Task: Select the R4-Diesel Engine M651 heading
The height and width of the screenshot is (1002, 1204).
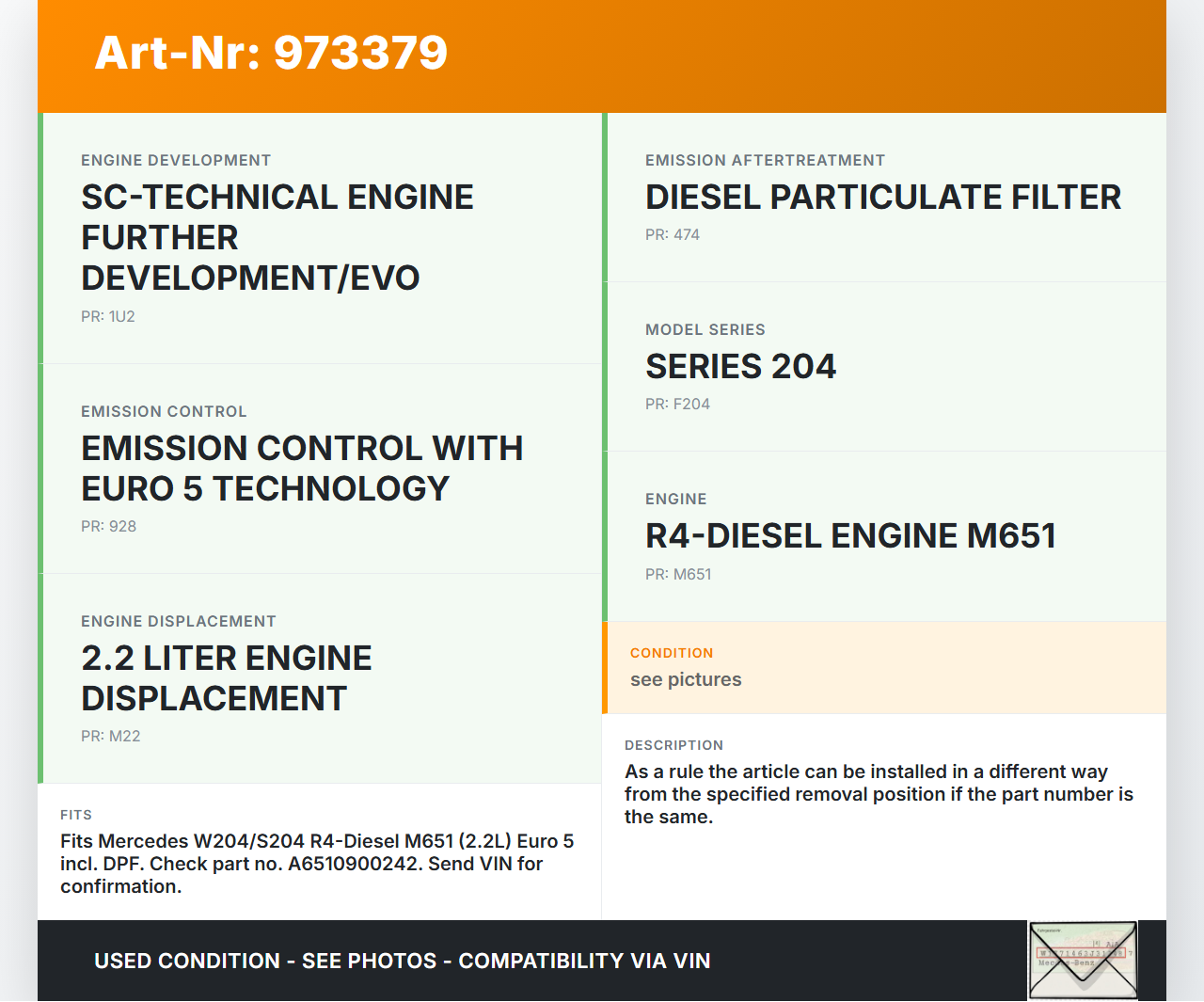Action: click(850, 536)
